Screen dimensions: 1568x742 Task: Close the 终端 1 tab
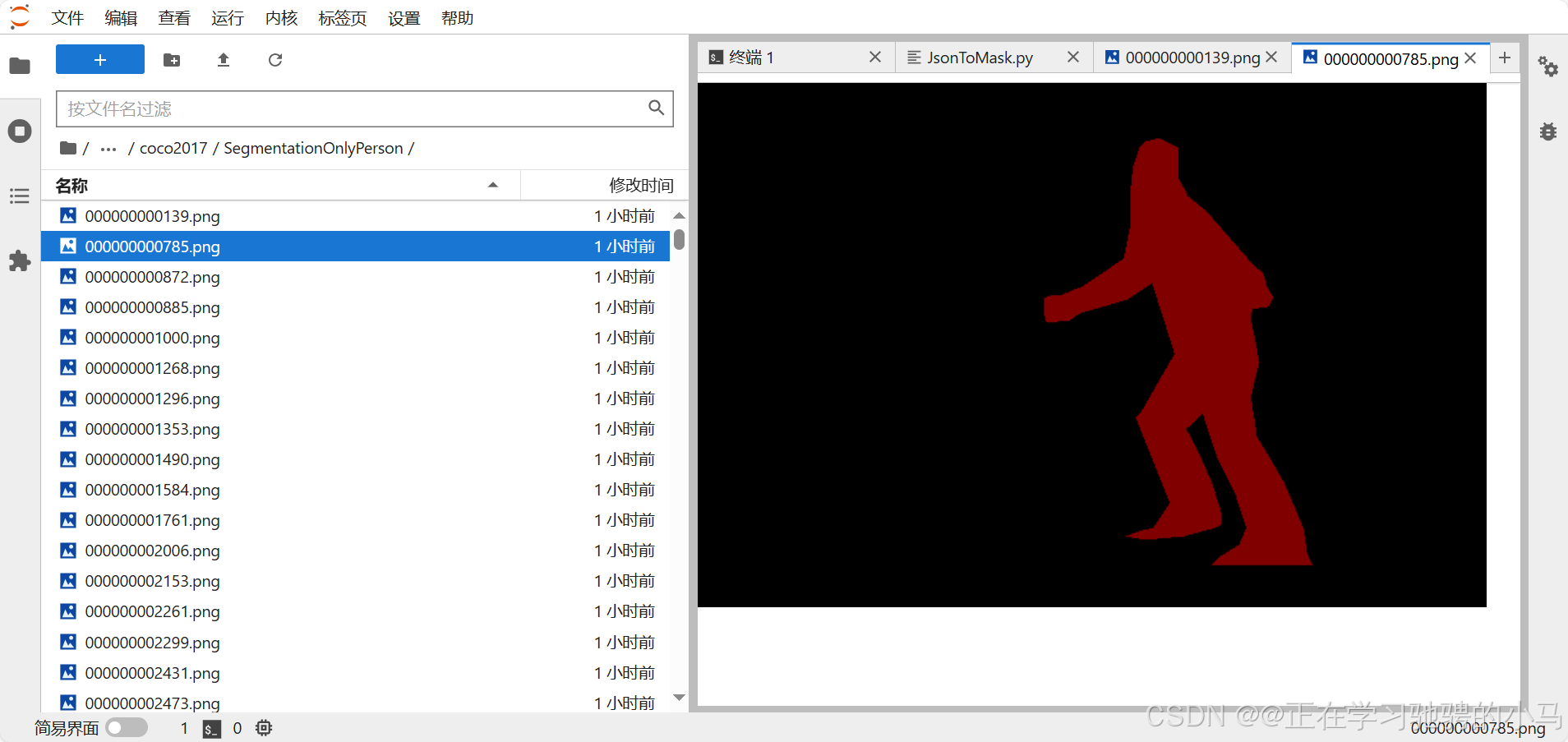pyautogui.click(x=875, y=57)
